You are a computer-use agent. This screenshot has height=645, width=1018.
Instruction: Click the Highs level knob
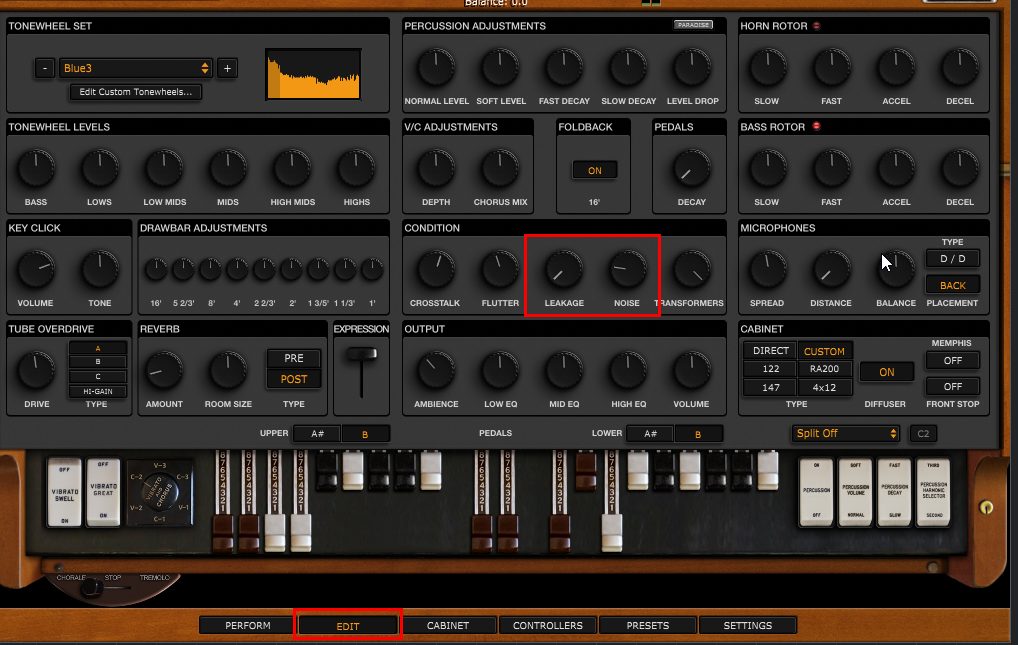(356, 168)
